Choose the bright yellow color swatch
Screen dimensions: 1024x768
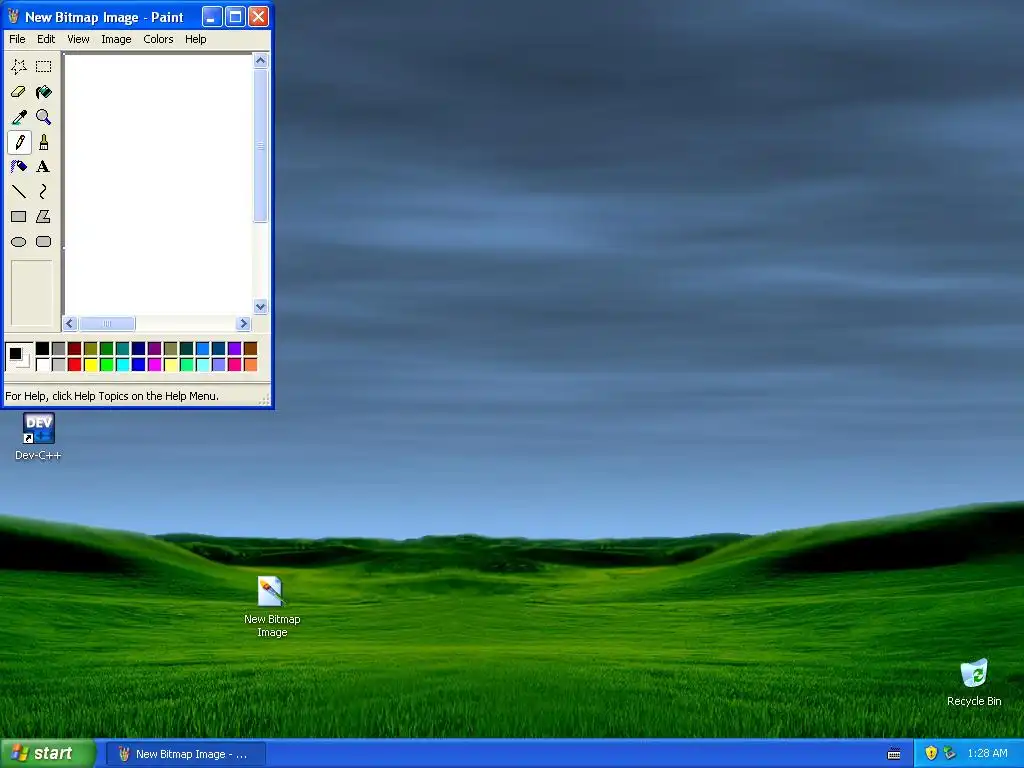pyautogui.click(x=91, y=364)
